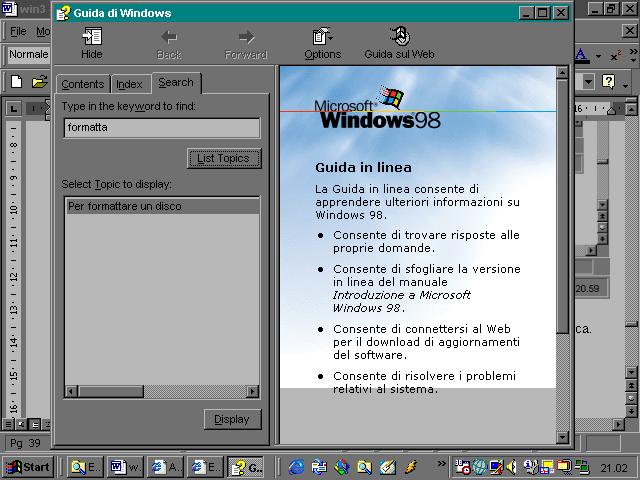
Task: Click the Start button
Action: click(28, 467)
